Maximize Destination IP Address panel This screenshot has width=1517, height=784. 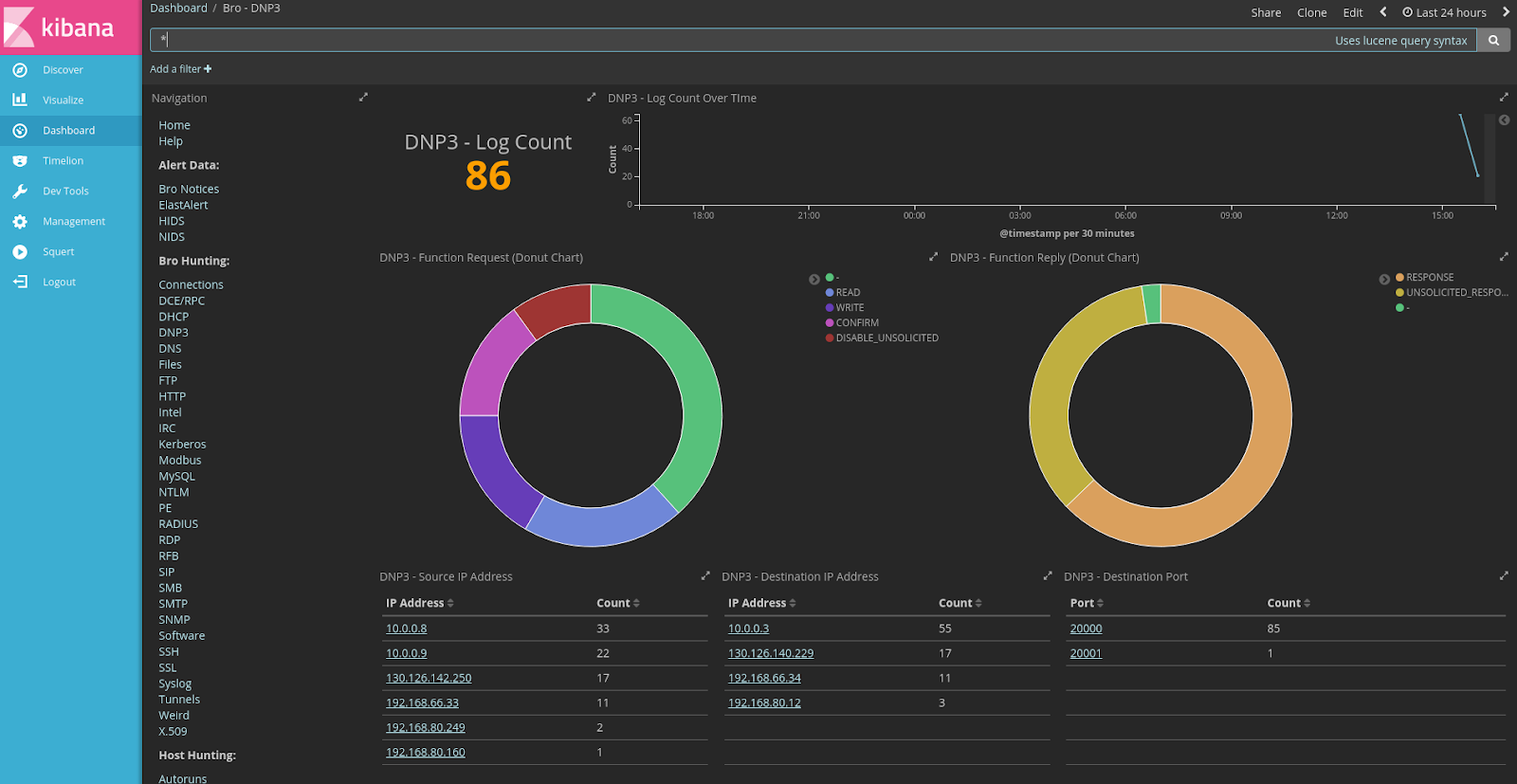click(1048, 576)
